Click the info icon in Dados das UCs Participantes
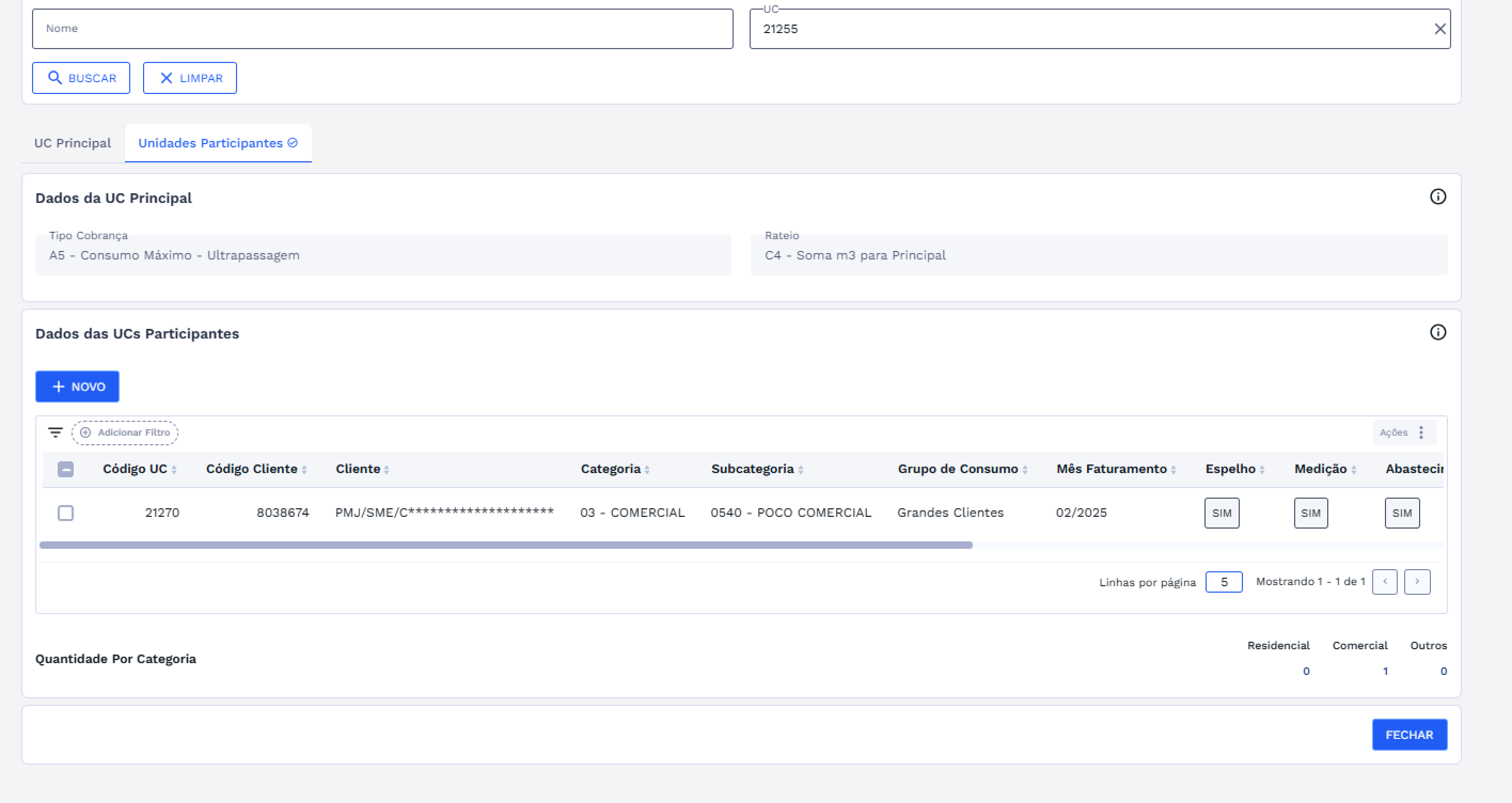This screenshot has width=1512, height=803. click(1437, 332)
